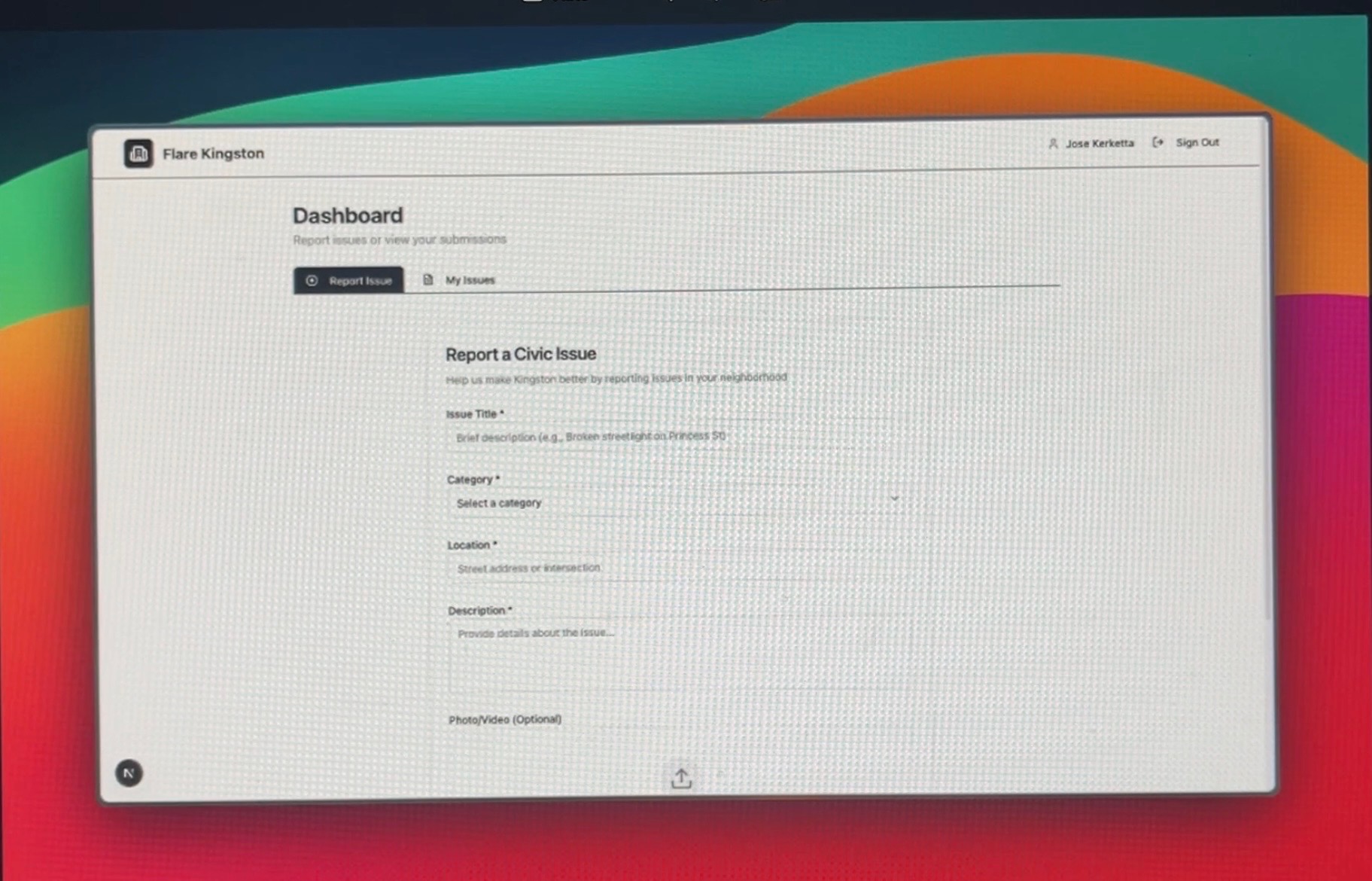Click the Flare Kingston logo icon
The height and width of the screenshot is (881, 1372).
pos(138,154)
